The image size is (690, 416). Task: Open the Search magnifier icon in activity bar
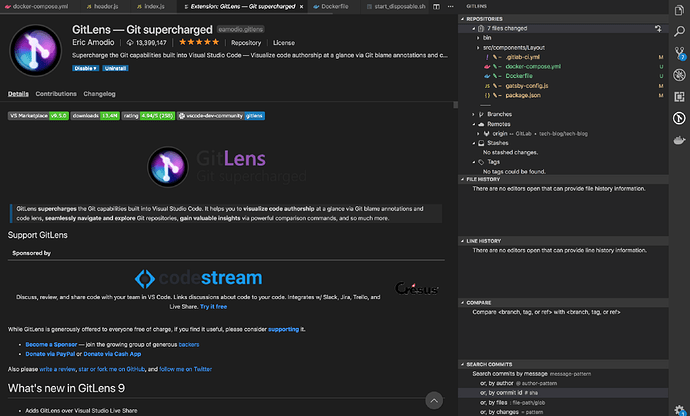click(679, 31)
